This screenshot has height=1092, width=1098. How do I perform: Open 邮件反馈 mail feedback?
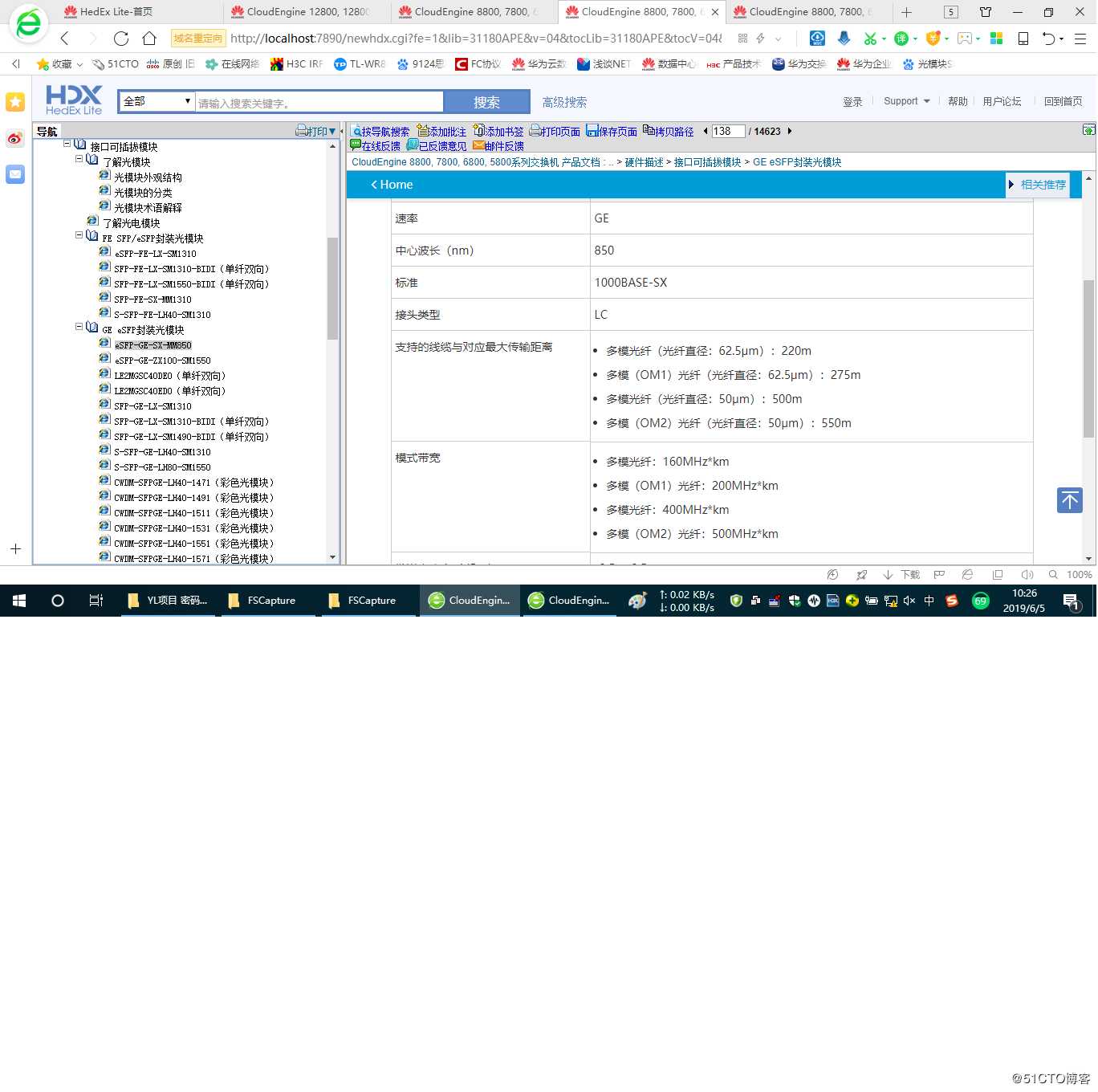[x=498, y=145]
